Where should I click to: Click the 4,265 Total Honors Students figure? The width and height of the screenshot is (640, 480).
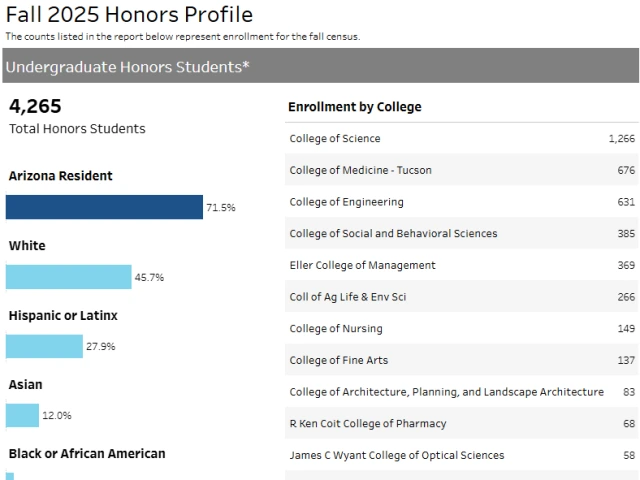pyautogui.click(x=35, y=106)
